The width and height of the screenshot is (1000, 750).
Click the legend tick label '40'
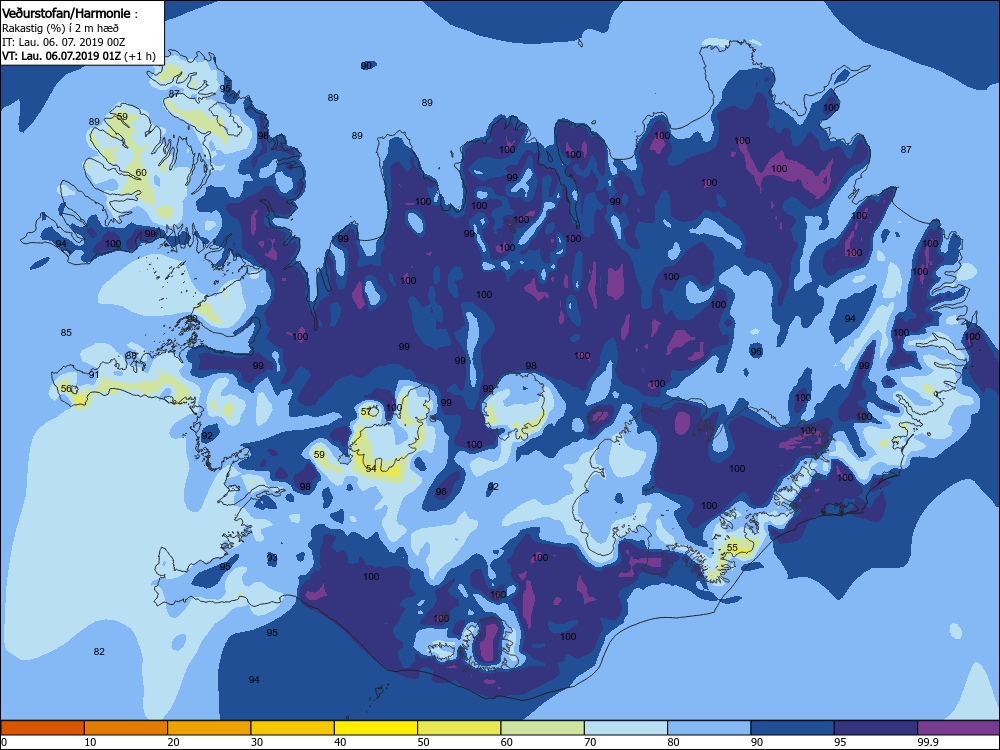(x=341, y=742)
